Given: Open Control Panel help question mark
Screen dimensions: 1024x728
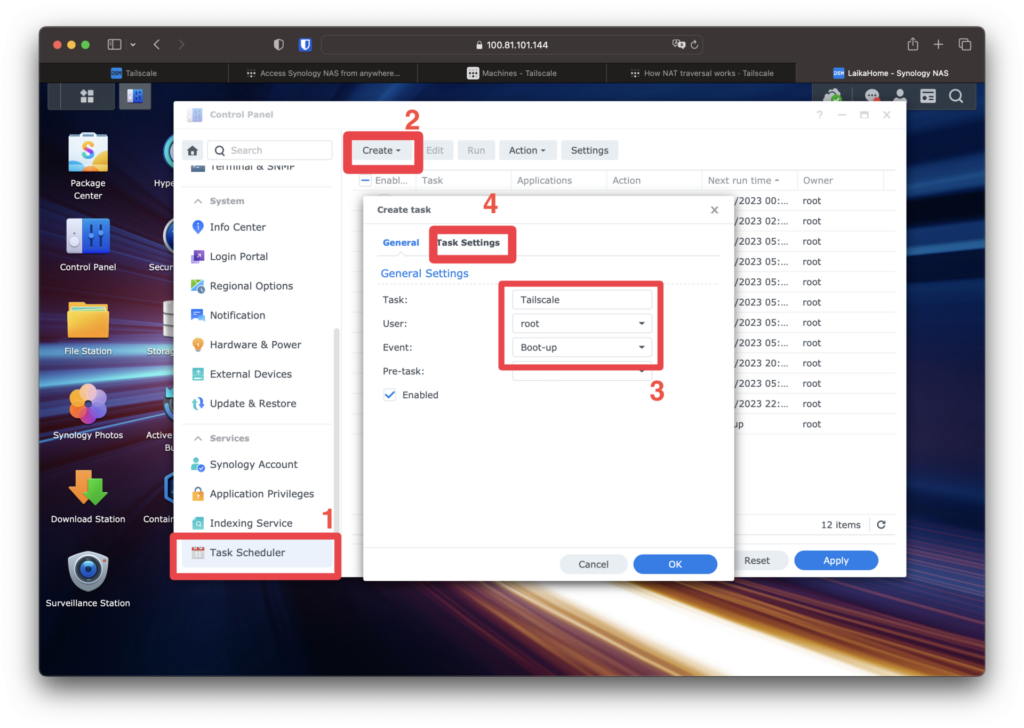Looking at the screenshot, I should click(x=819, y=115).
